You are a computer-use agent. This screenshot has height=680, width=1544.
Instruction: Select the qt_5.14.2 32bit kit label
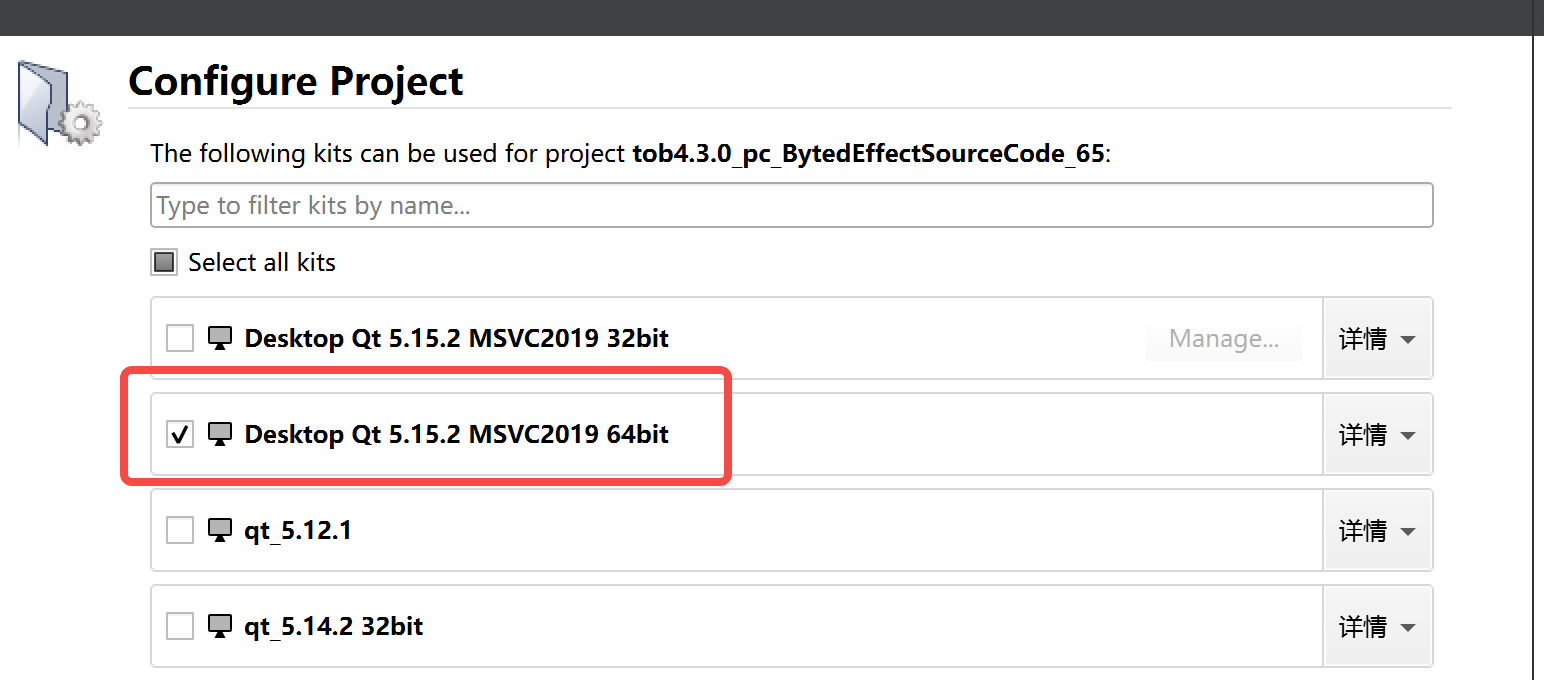tap(334, 626)
